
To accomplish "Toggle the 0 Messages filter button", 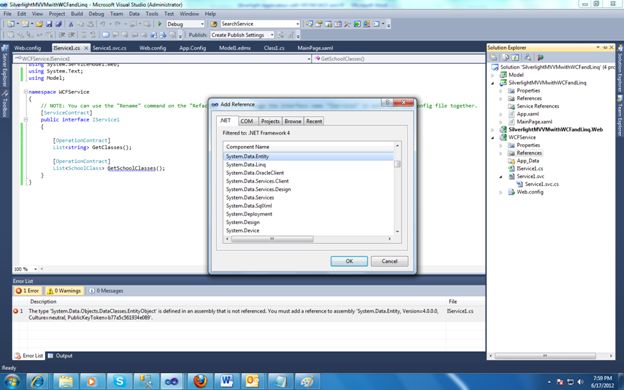I will point(106,291).
